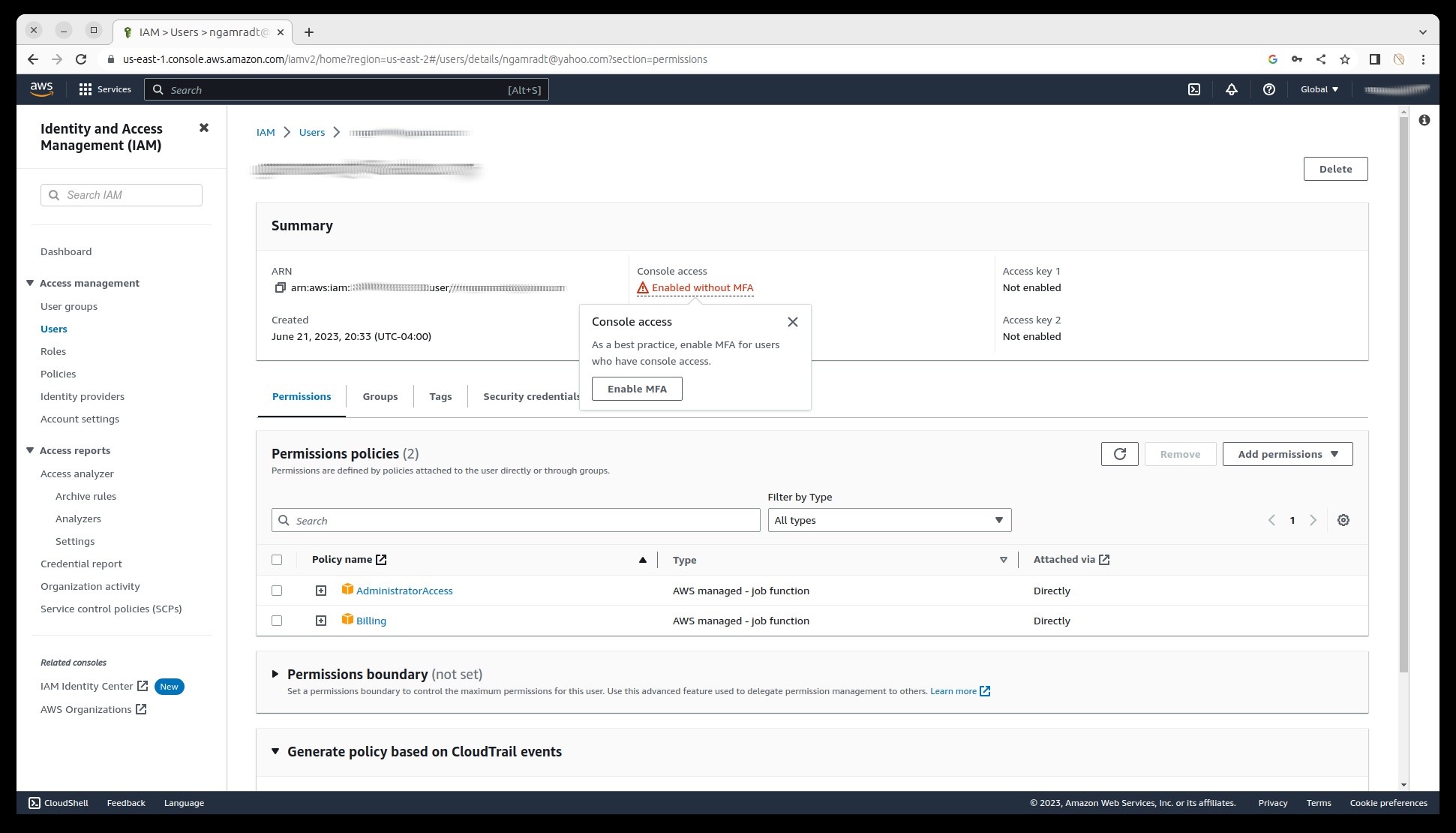This screenshot has height=833, width=1456.
Task: Select the Permissions tab
Action: pos(302,396)
